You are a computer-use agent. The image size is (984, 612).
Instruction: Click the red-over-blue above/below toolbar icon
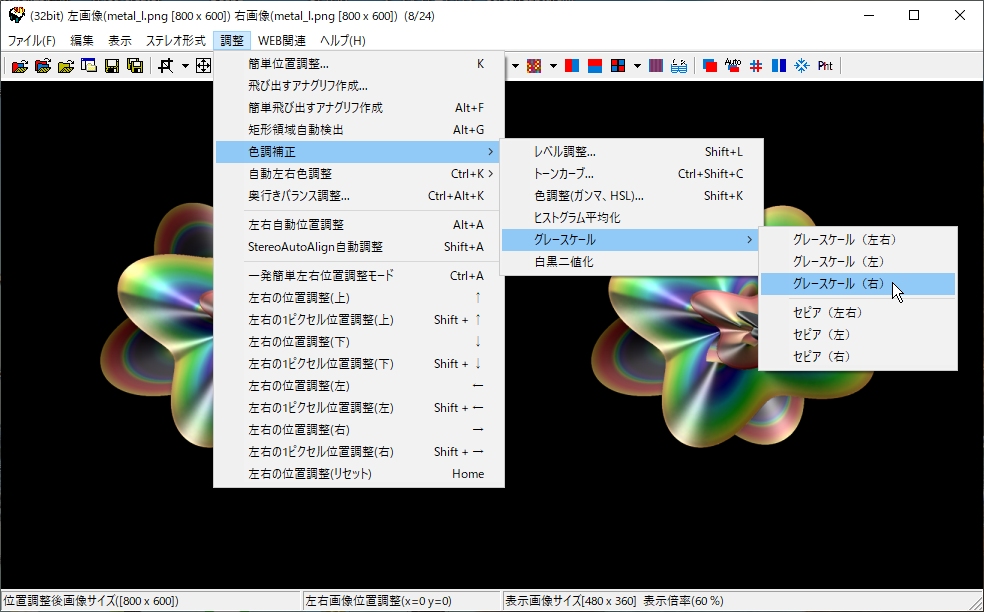(595, 66)
